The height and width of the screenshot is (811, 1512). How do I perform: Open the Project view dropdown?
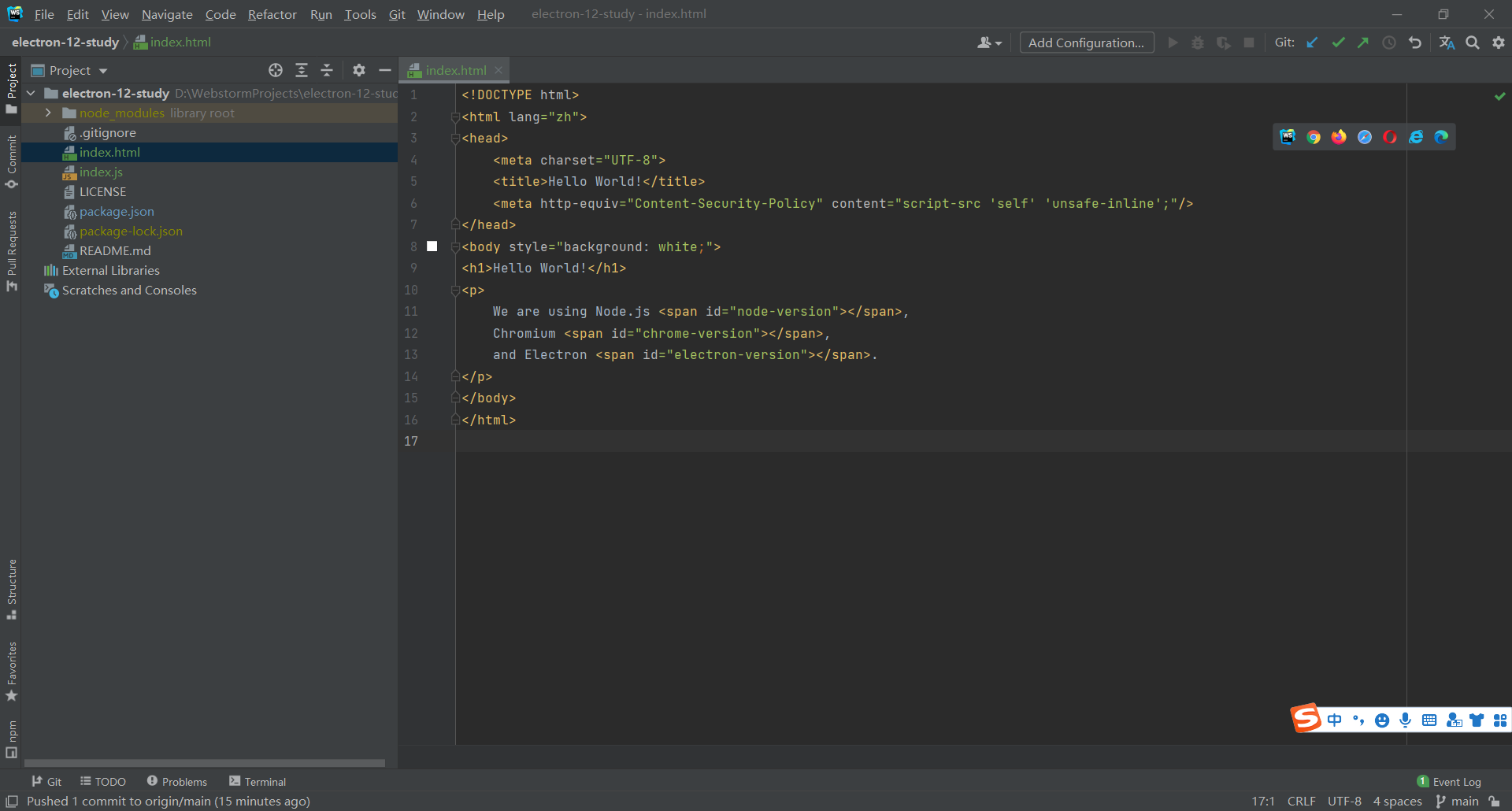click(x=69, y=70)
